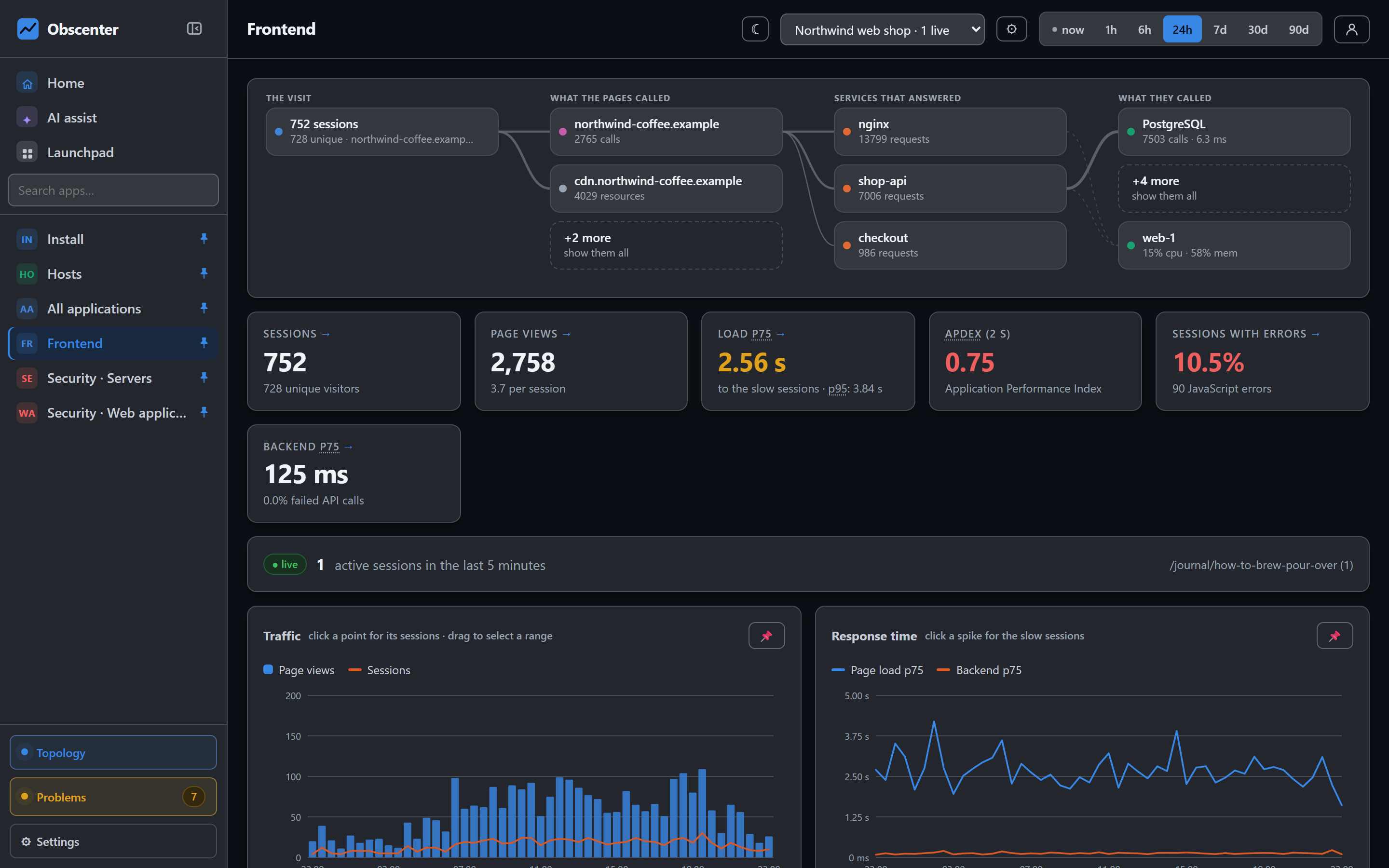
Task: Expand '+2 more' pages called
Action: click(666, 245)
